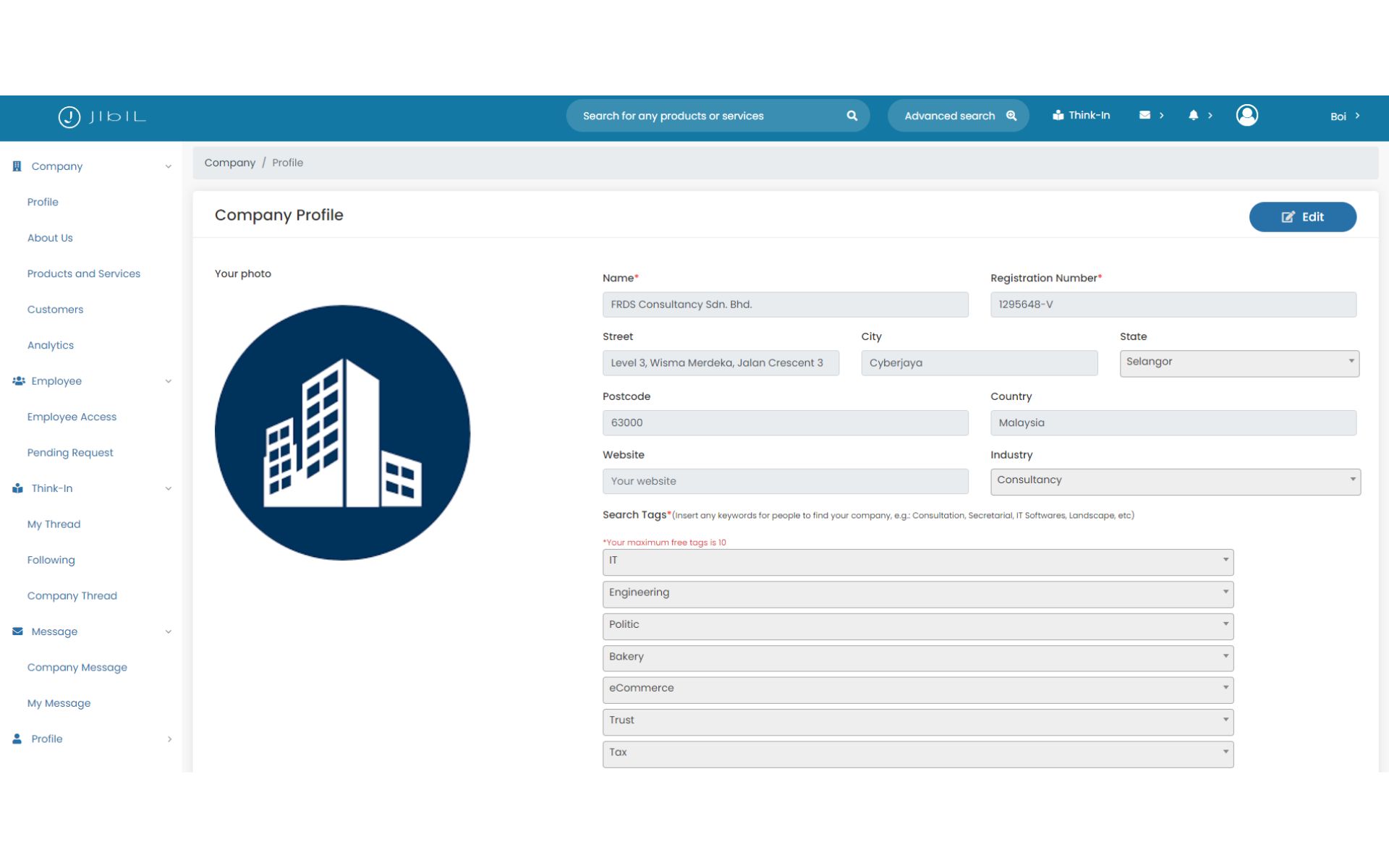The height and width of the screenshot is (868, 1389).
Task: Click the company photo thumbnail
Action: pos(342,433)
